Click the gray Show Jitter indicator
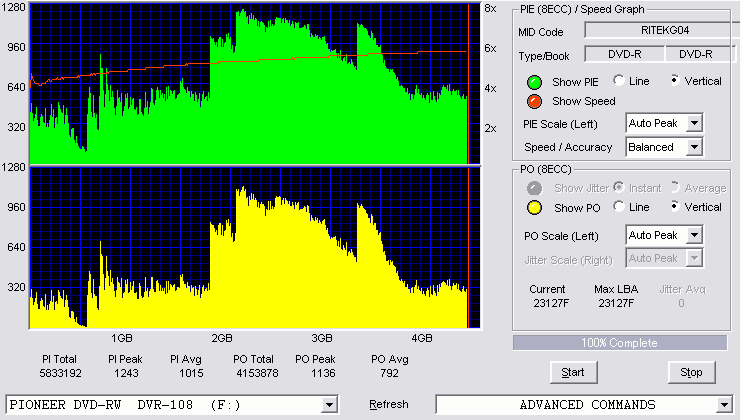742x420 pixels. click(x=534, y=188)
